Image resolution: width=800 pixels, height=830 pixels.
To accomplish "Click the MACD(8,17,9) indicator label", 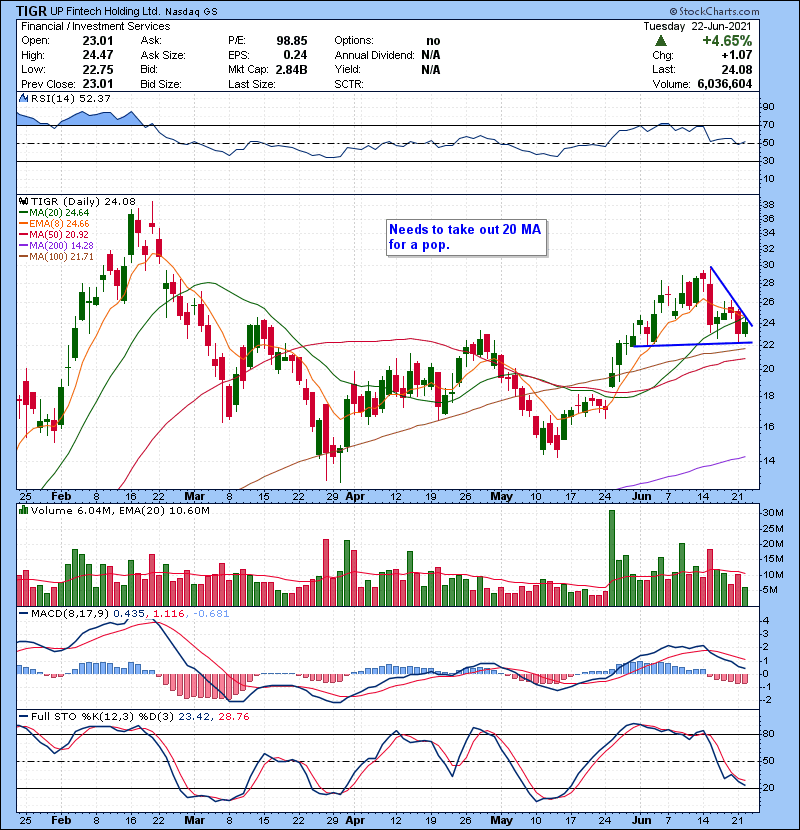I will pyautogui.click(x=70, y=614).
